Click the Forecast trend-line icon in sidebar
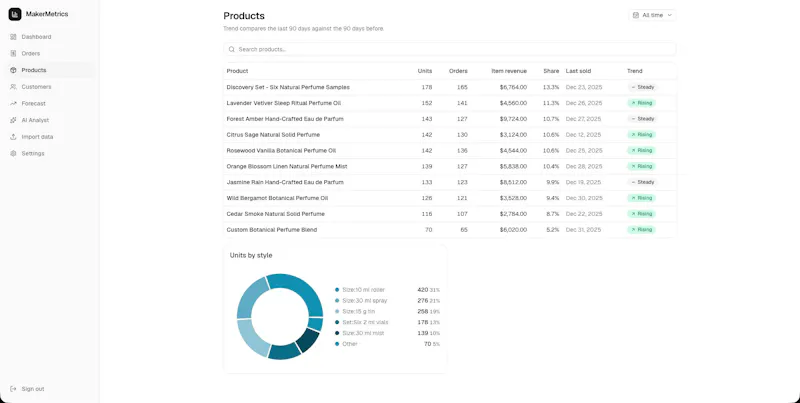The image size is (800, 403). (x=13, y=104)
